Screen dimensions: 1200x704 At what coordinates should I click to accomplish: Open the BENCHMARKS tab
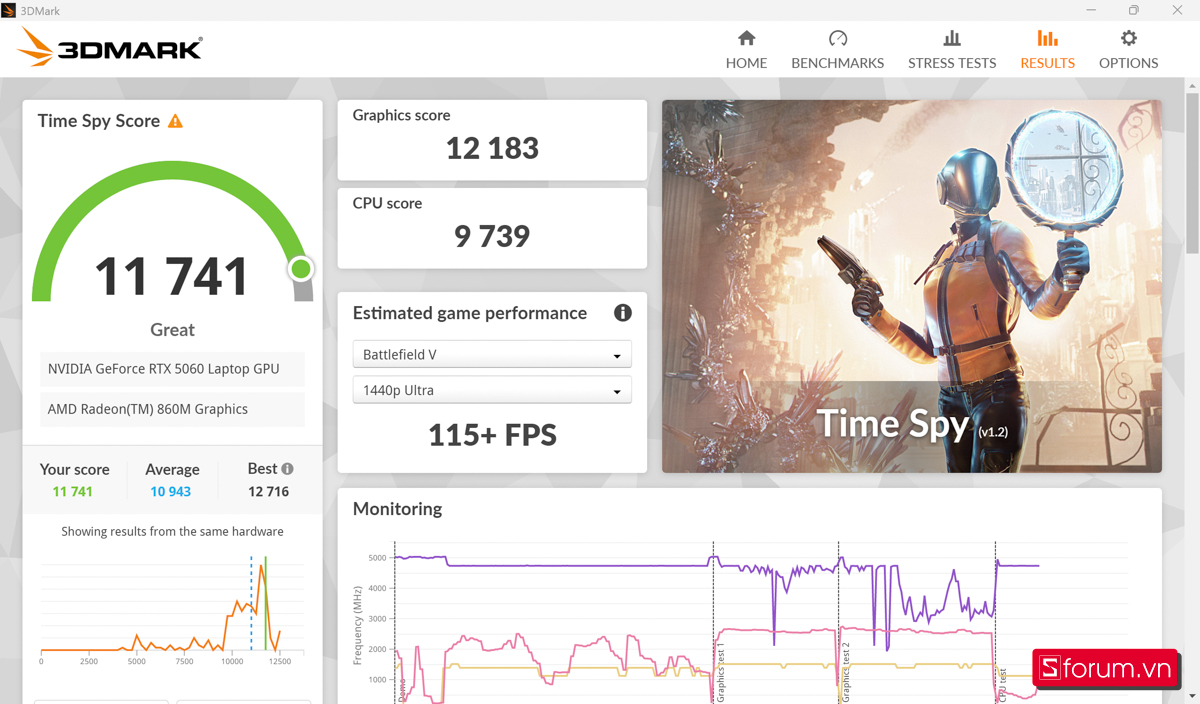pyautogui.click(x=837, y=50)
